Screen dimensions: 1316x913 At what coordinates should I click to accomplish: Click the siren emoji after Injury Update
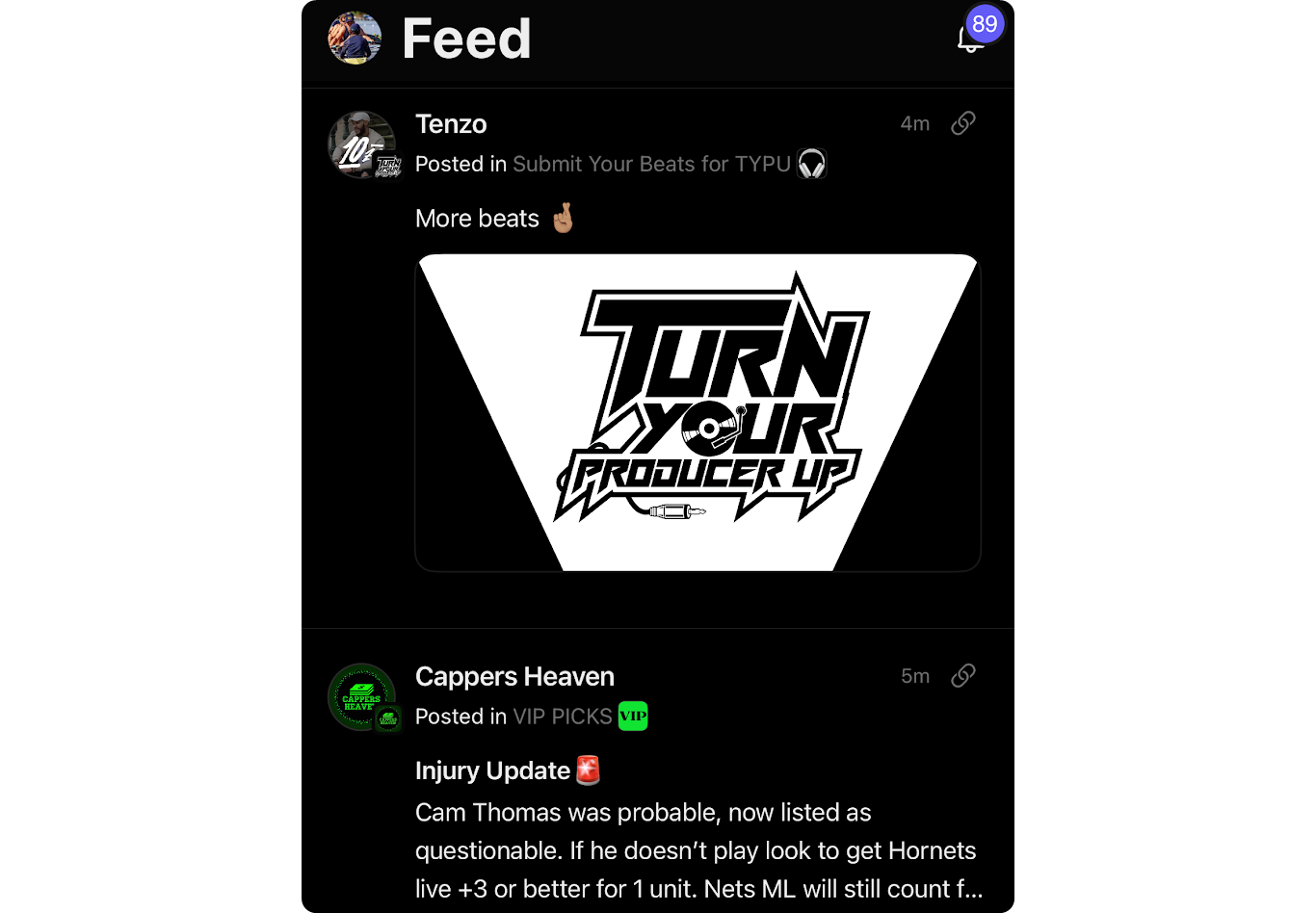(589, 770)
